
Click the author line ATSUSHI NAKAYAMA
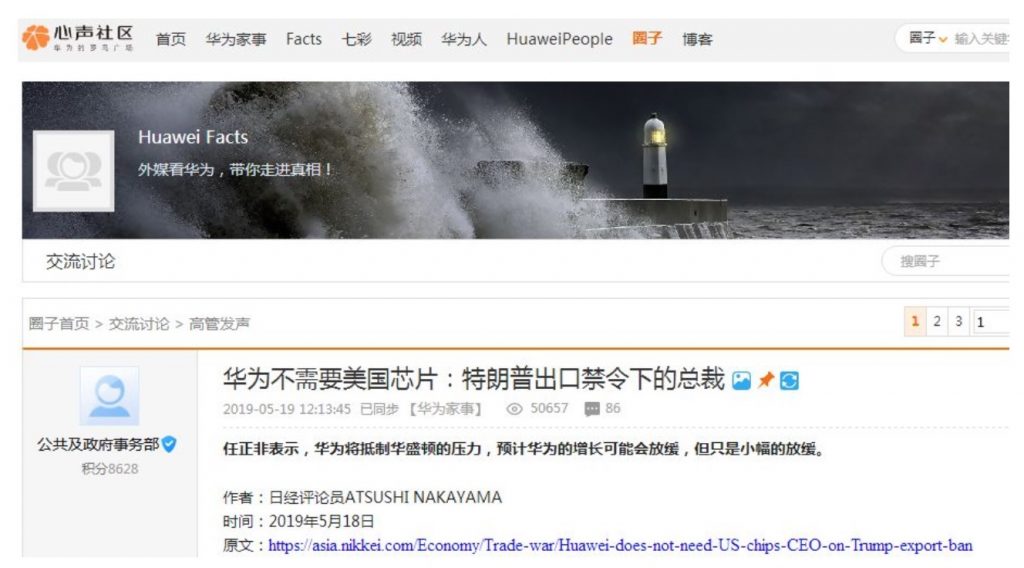[362, 497]
